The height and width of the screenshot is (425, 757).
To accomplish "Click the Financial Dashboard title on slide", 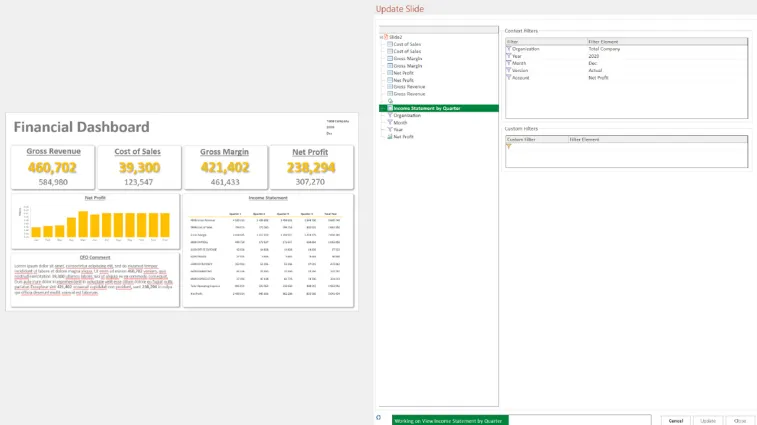I will pyautogui.click(x=82, y=127).
